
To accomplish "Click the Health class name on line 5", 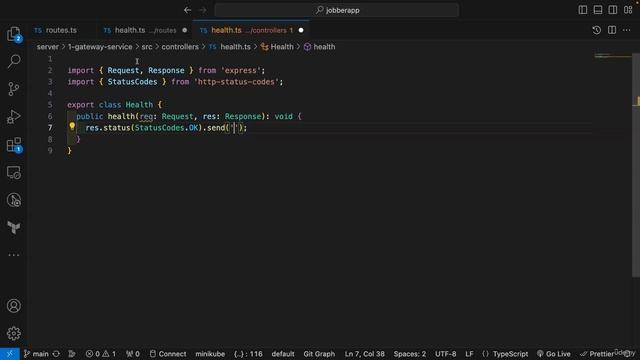I will pos(139,105).
